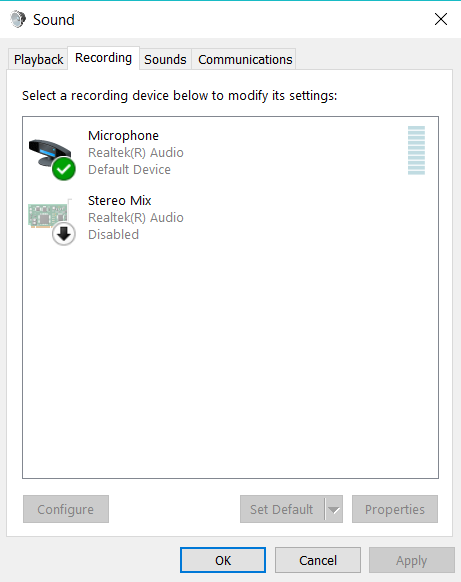Viewport: 461px width, 582px height.
Task: Open device Properties button
Action: [x=395, y=509]
